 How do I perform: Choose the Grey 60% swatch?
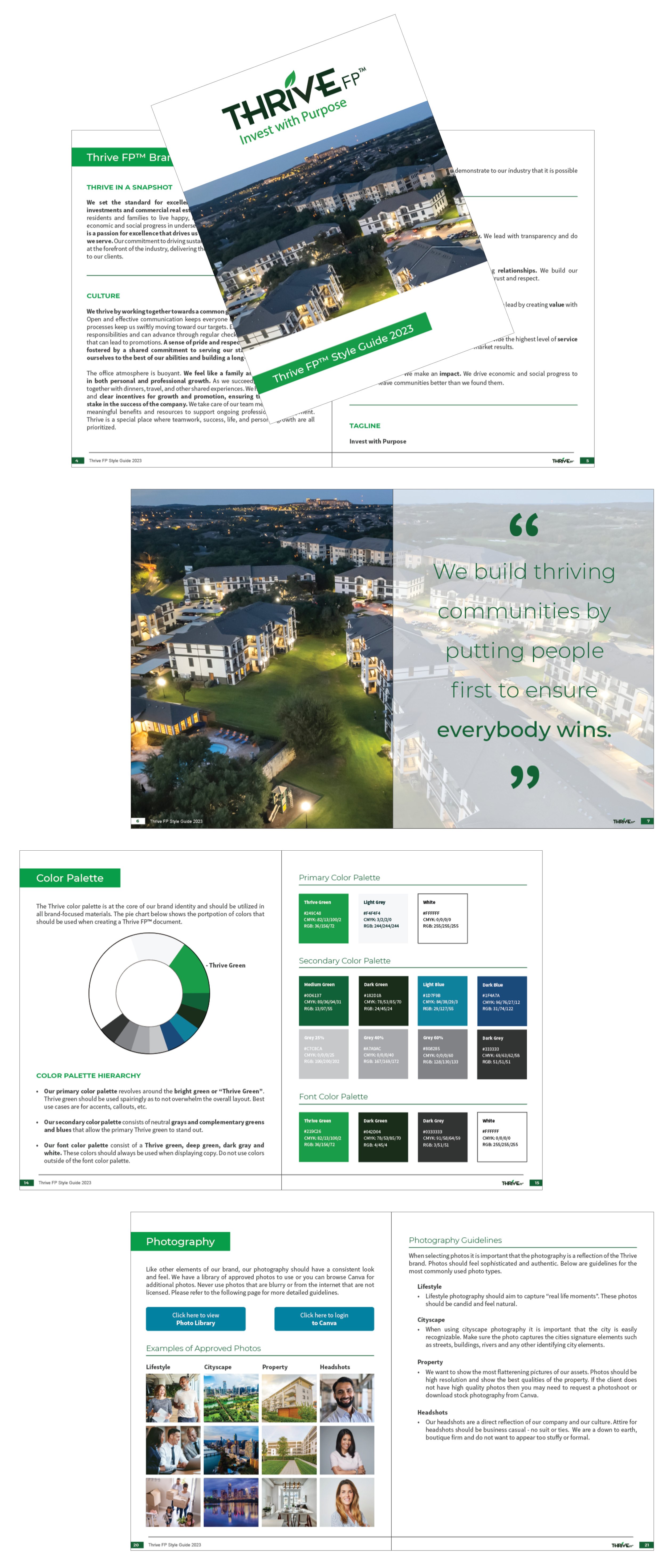[x=442, y=1054]
